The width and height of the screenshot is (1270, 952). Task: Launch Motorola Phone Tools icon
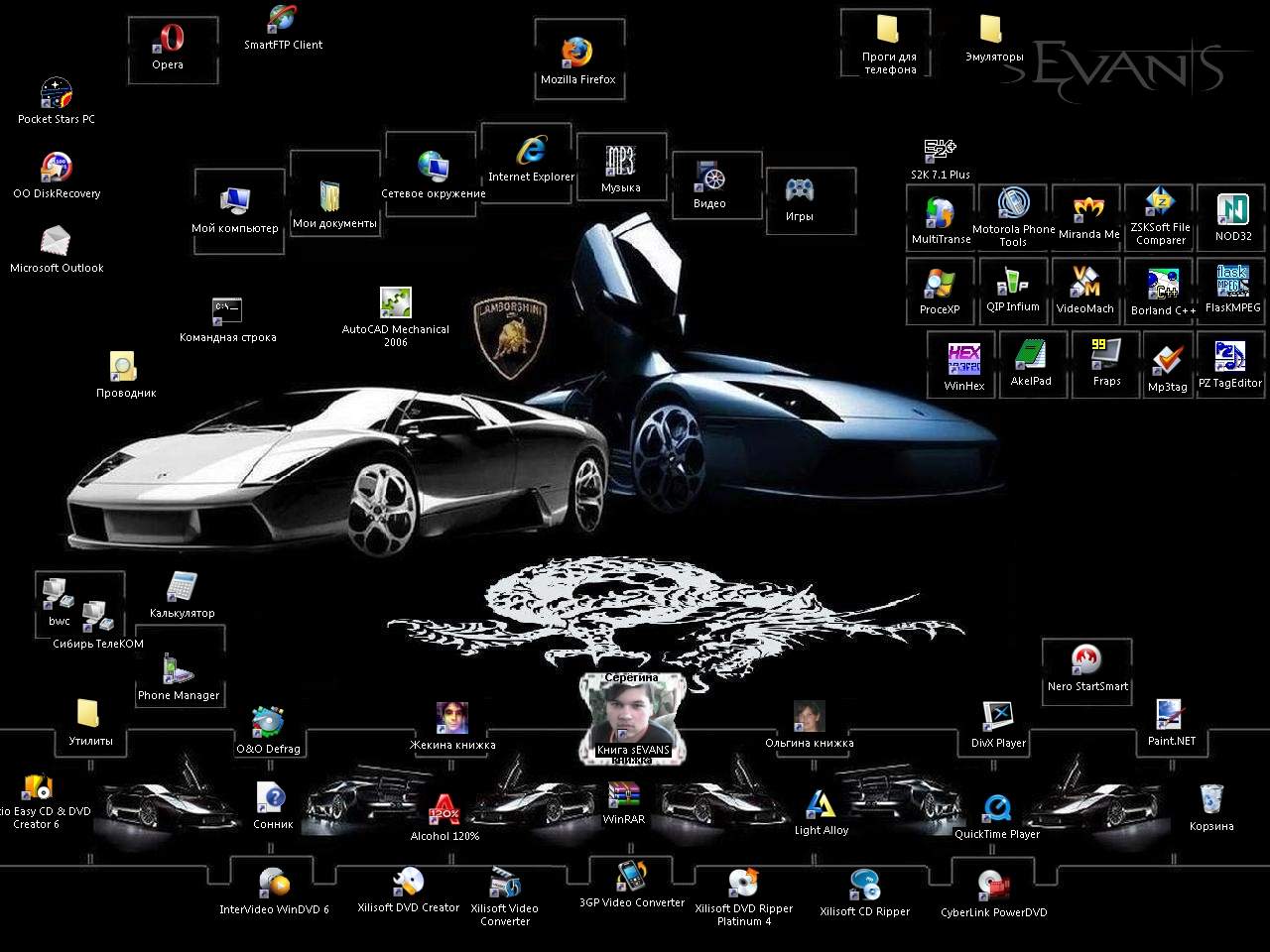coord(1013,202)
